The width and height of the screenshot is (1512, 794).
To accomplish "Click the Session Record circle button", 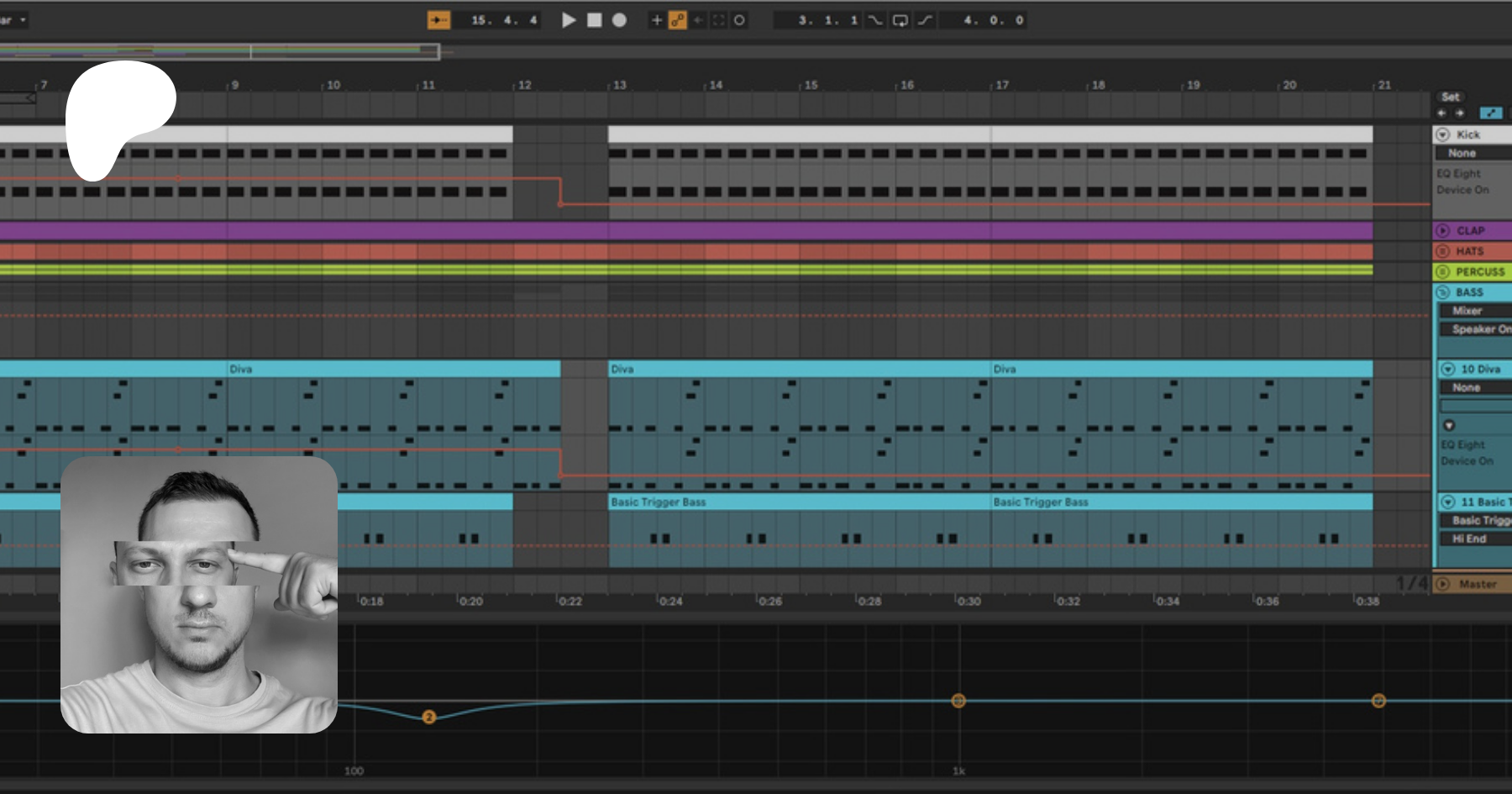I will [x=739, y=20].
